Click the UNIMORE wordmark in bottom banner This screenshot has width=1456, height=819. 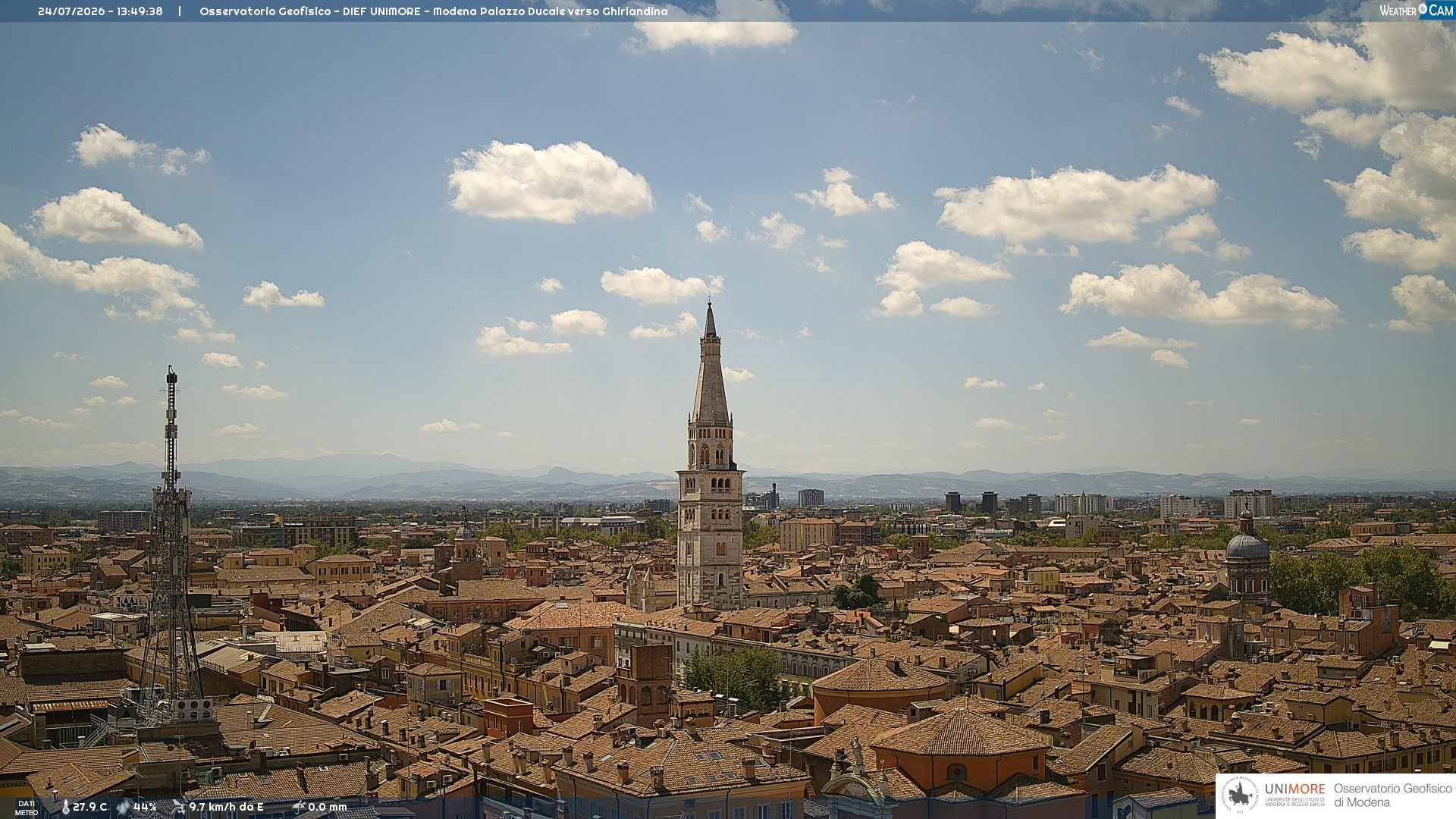[1295, 789]
